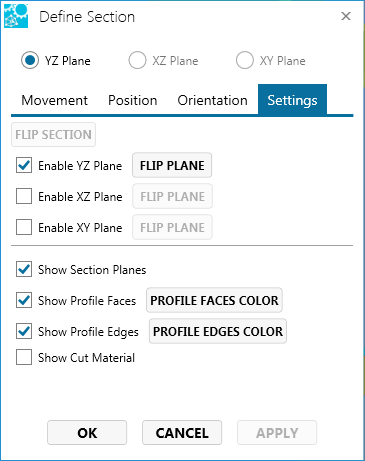Enable the XY Plane checkbox
The width and height of the screenshot is (365, 461).
[24, 227]
